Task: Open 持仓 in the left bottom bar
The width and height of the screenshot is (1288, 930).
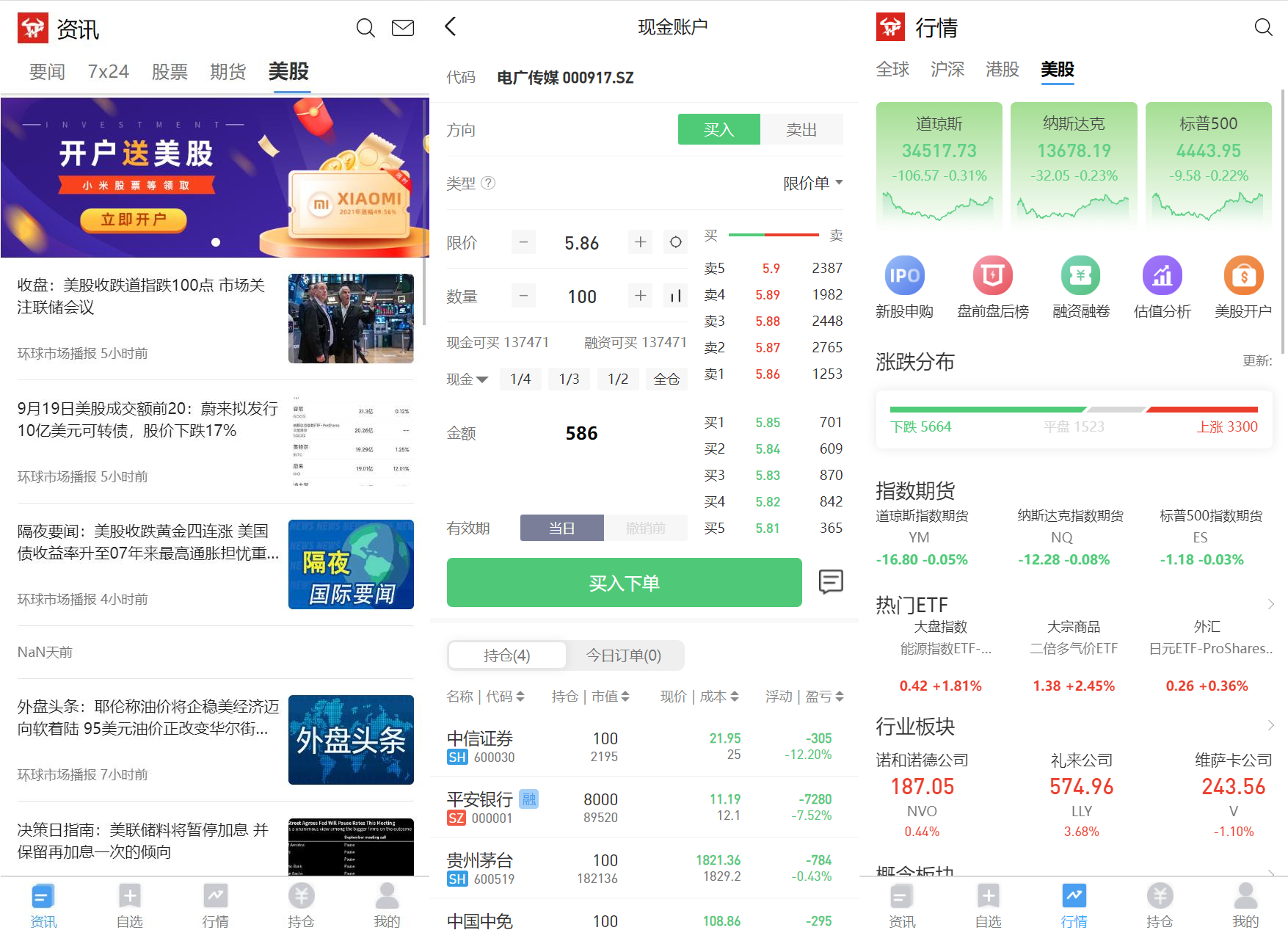Action: tap(301, 906)
